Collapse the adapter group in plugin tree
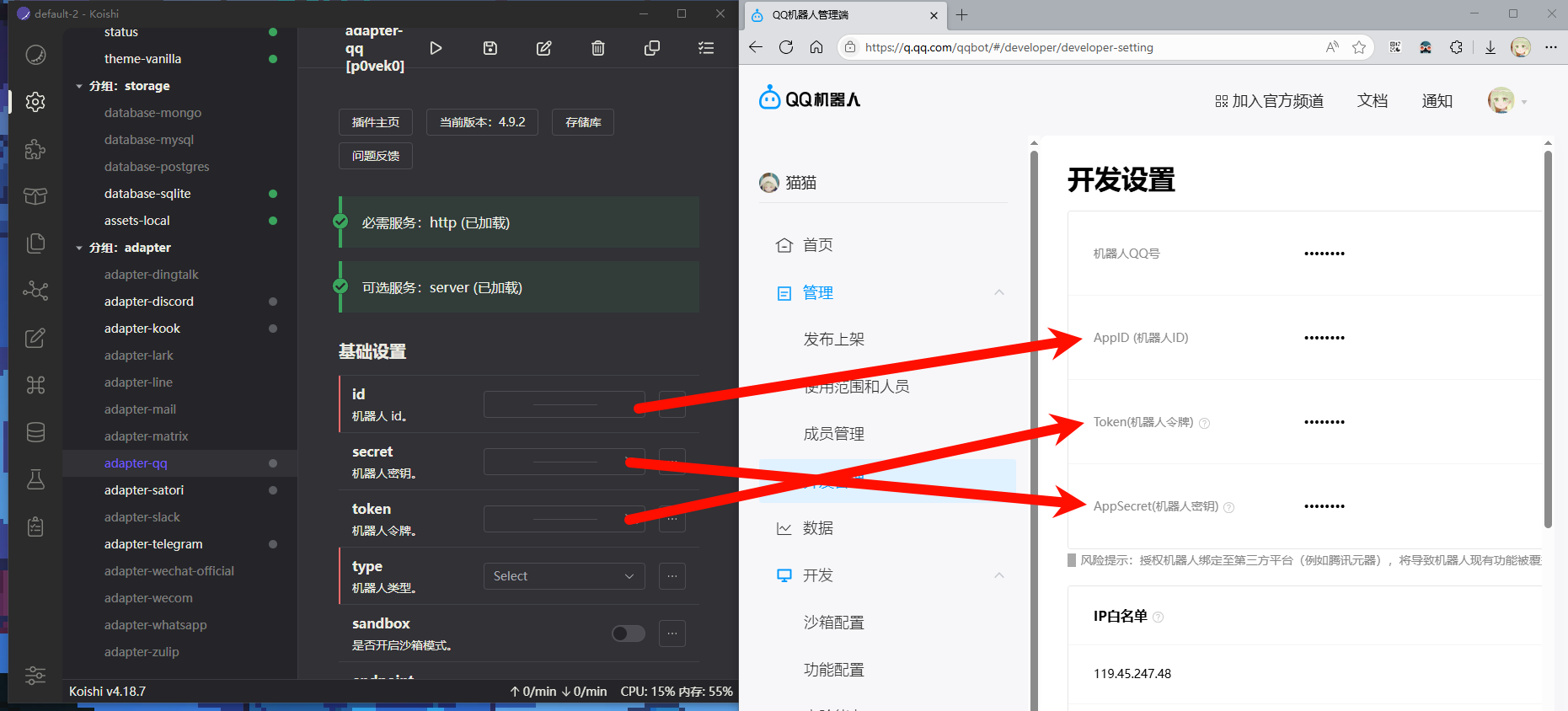This screenshot has height=711, width=1568. pos(79,248)
